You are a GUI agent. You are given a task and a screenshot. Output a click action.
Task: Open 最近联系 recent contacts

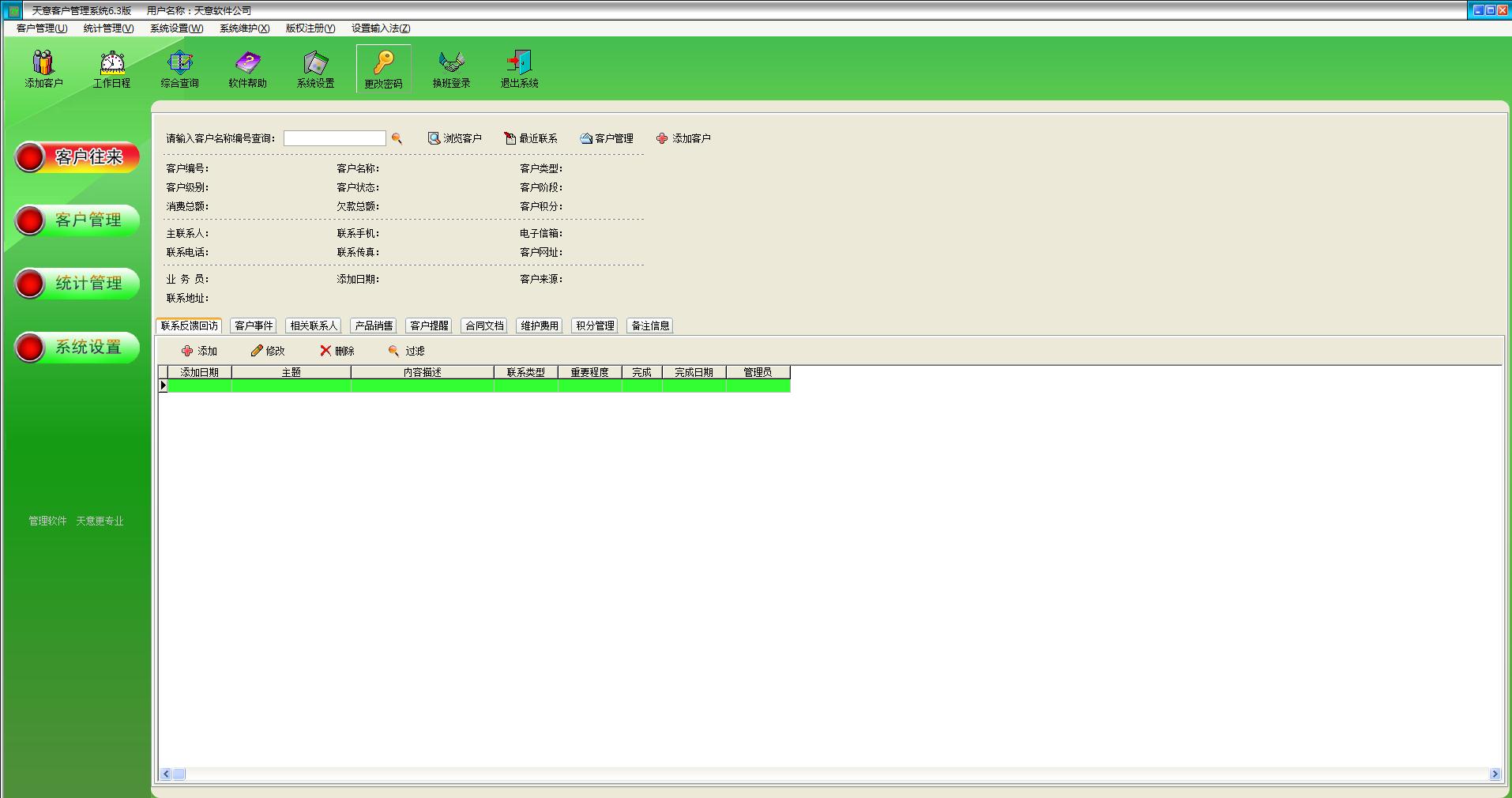click(x=531, y=138)
